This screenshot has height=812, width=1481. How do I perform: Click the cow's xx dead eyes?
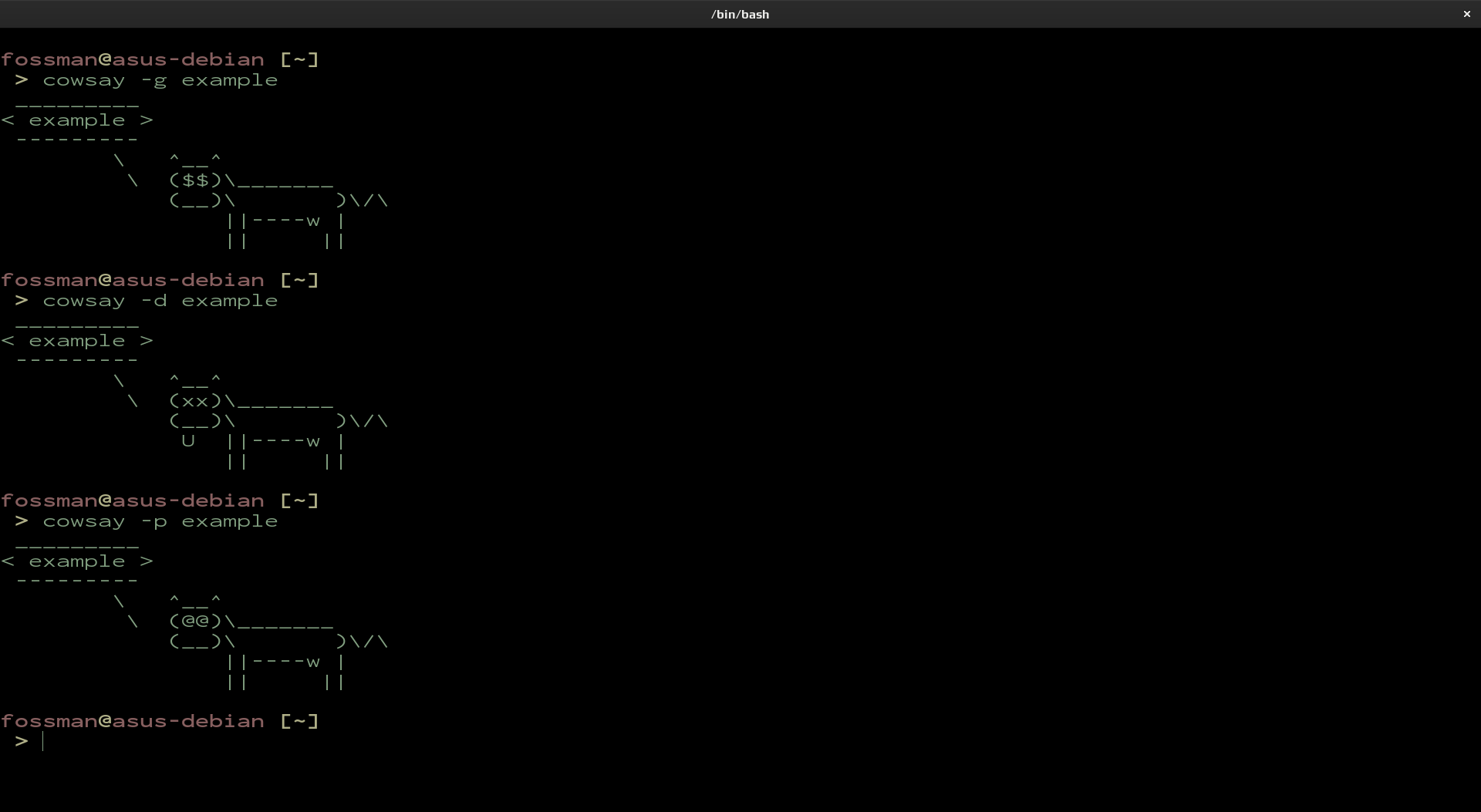[x=196, y=401]
